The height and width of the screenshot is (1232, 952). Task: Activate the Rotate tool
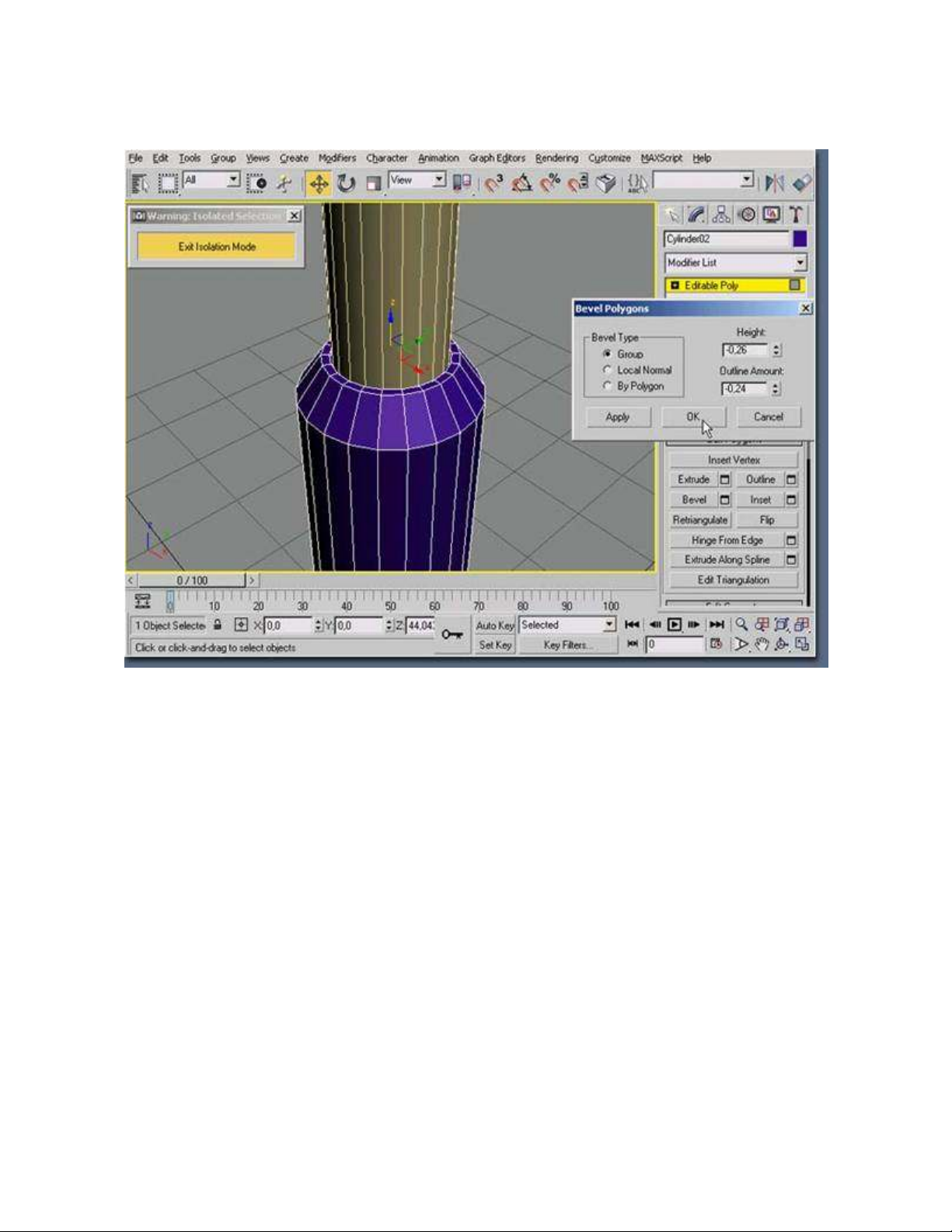346,183
